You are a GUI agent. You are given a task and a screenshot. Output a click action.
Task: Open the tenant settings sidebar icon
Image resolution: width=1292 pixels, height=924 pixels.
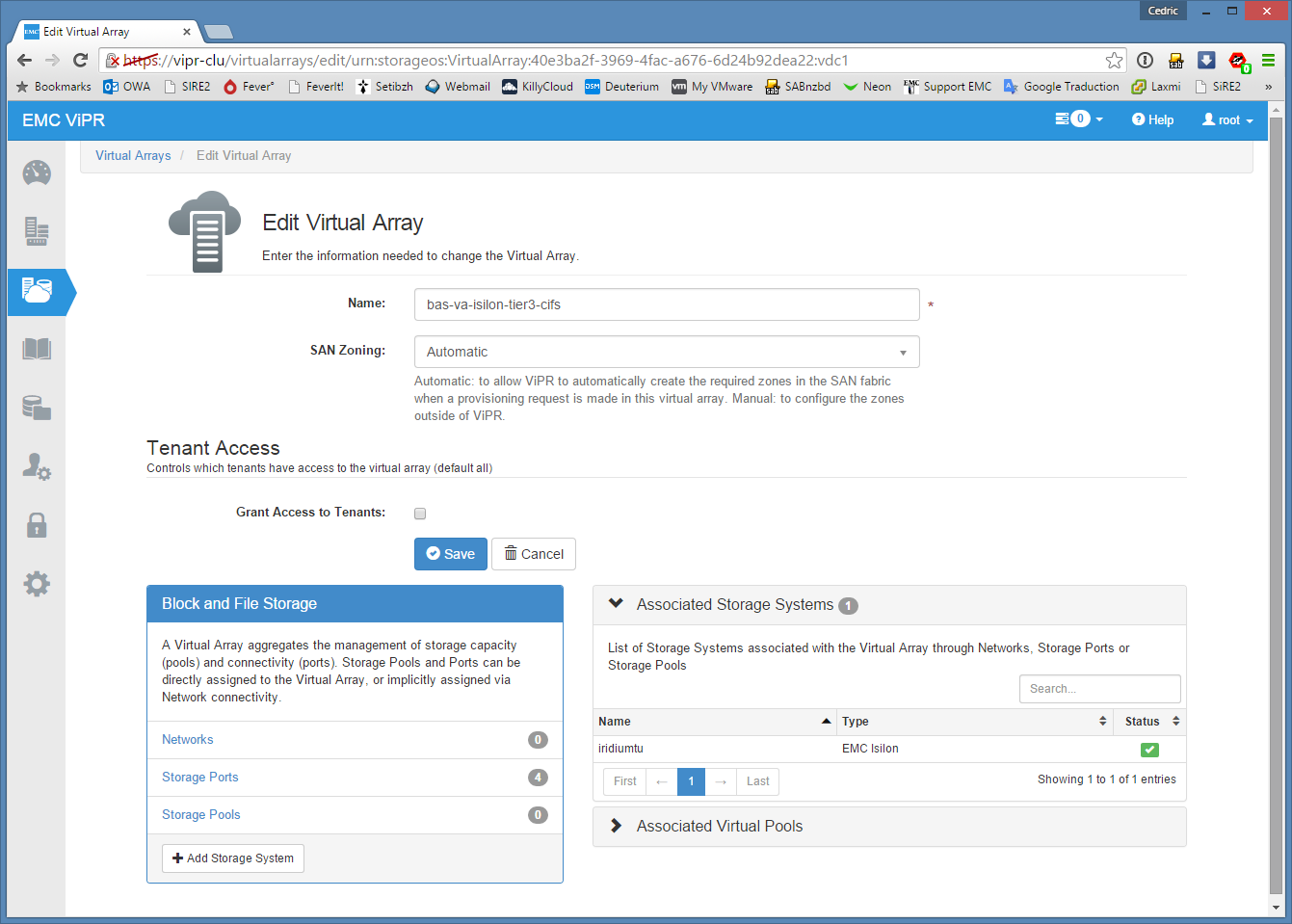(x=37, y=231)
